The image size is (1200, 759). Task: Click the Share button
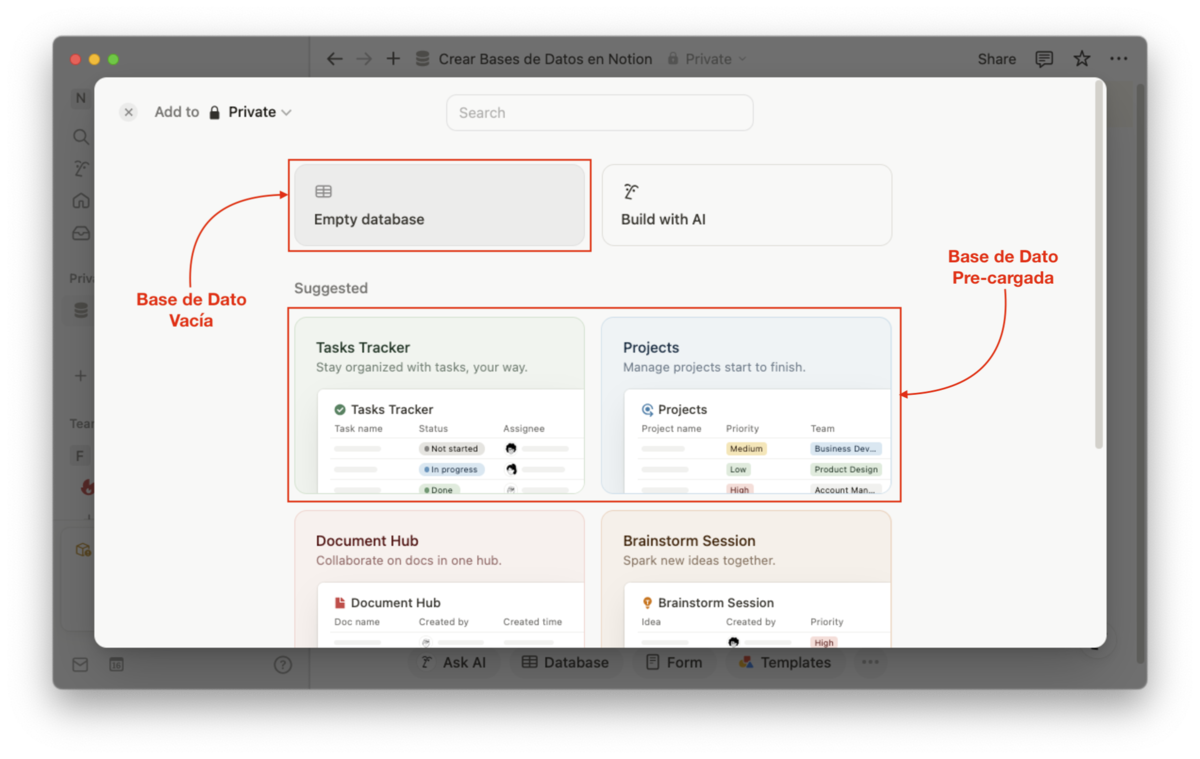click(x=996, y=59)
